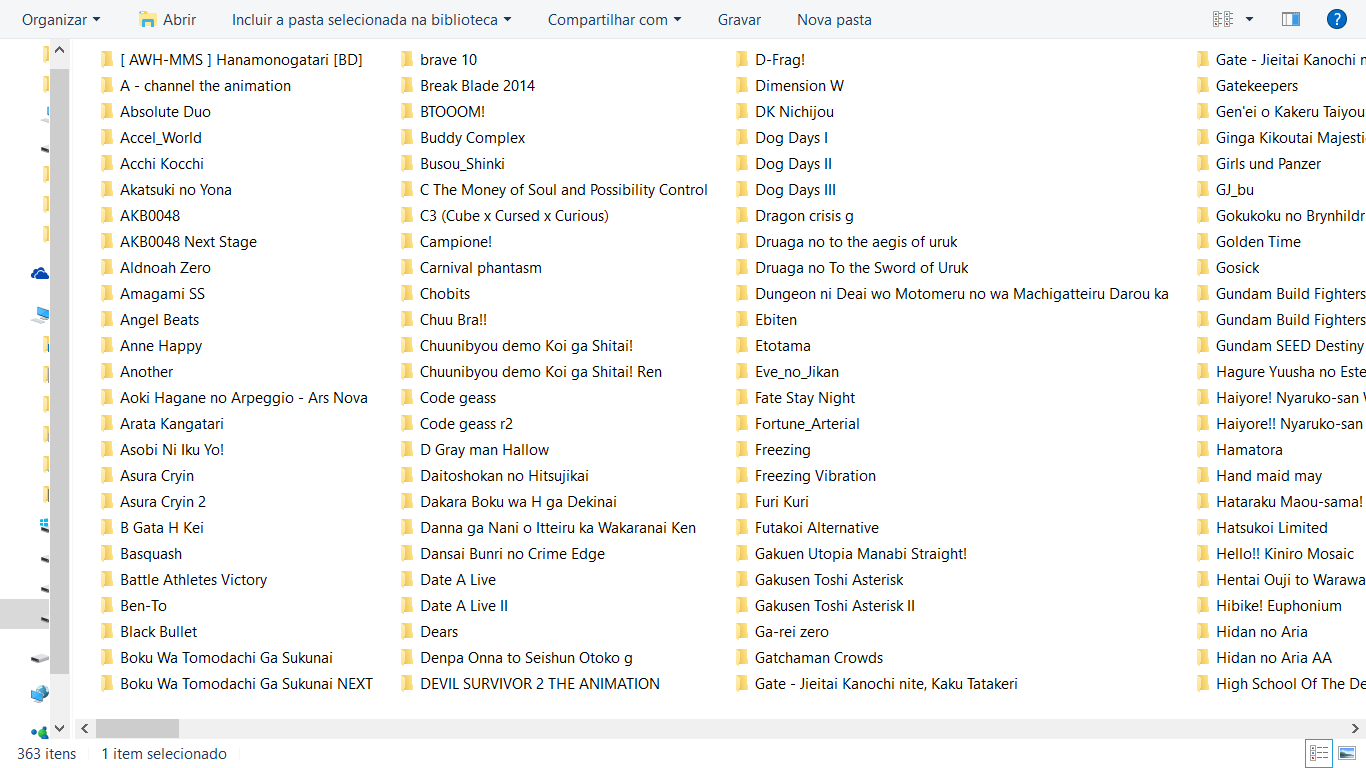Switch to large thumbnails view in status bar

(1346, 753)
